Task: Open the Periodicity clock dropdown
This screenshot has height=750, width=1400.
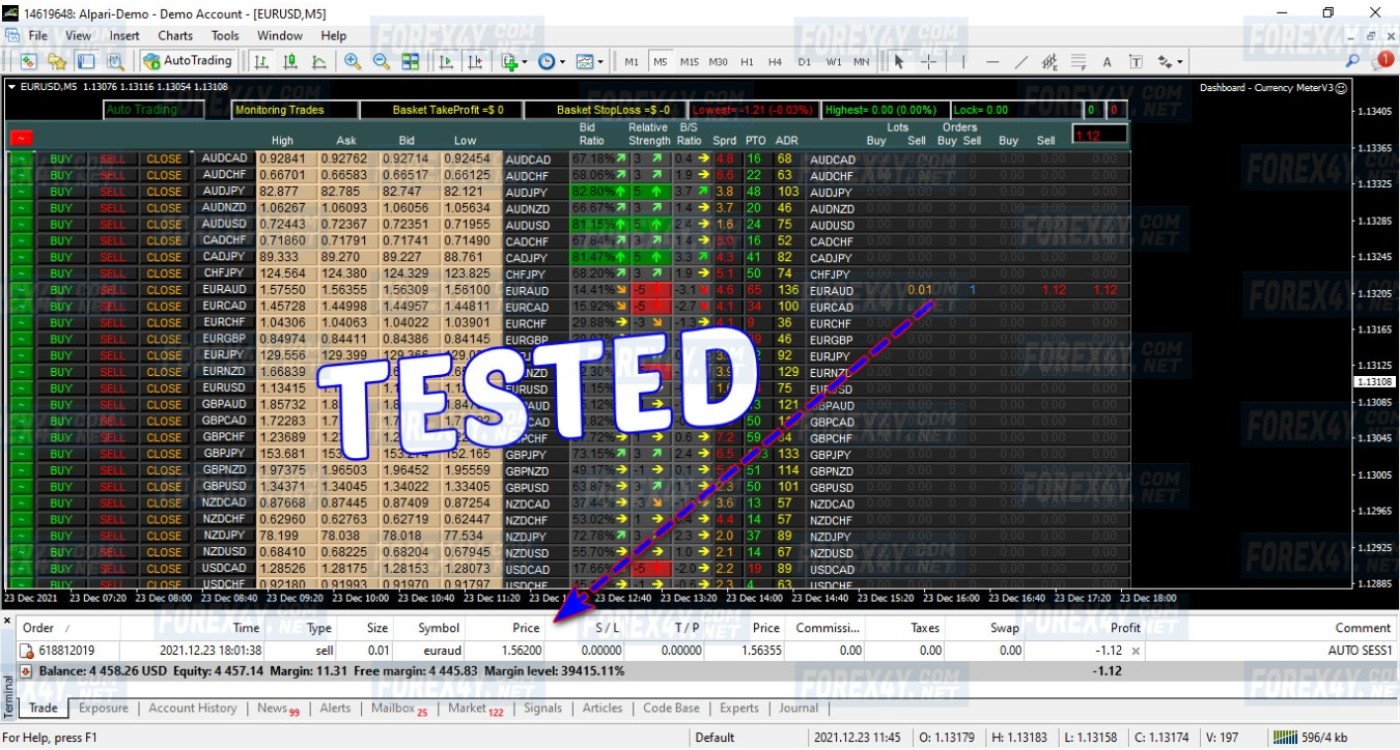Action: click(x=562, y=62)
